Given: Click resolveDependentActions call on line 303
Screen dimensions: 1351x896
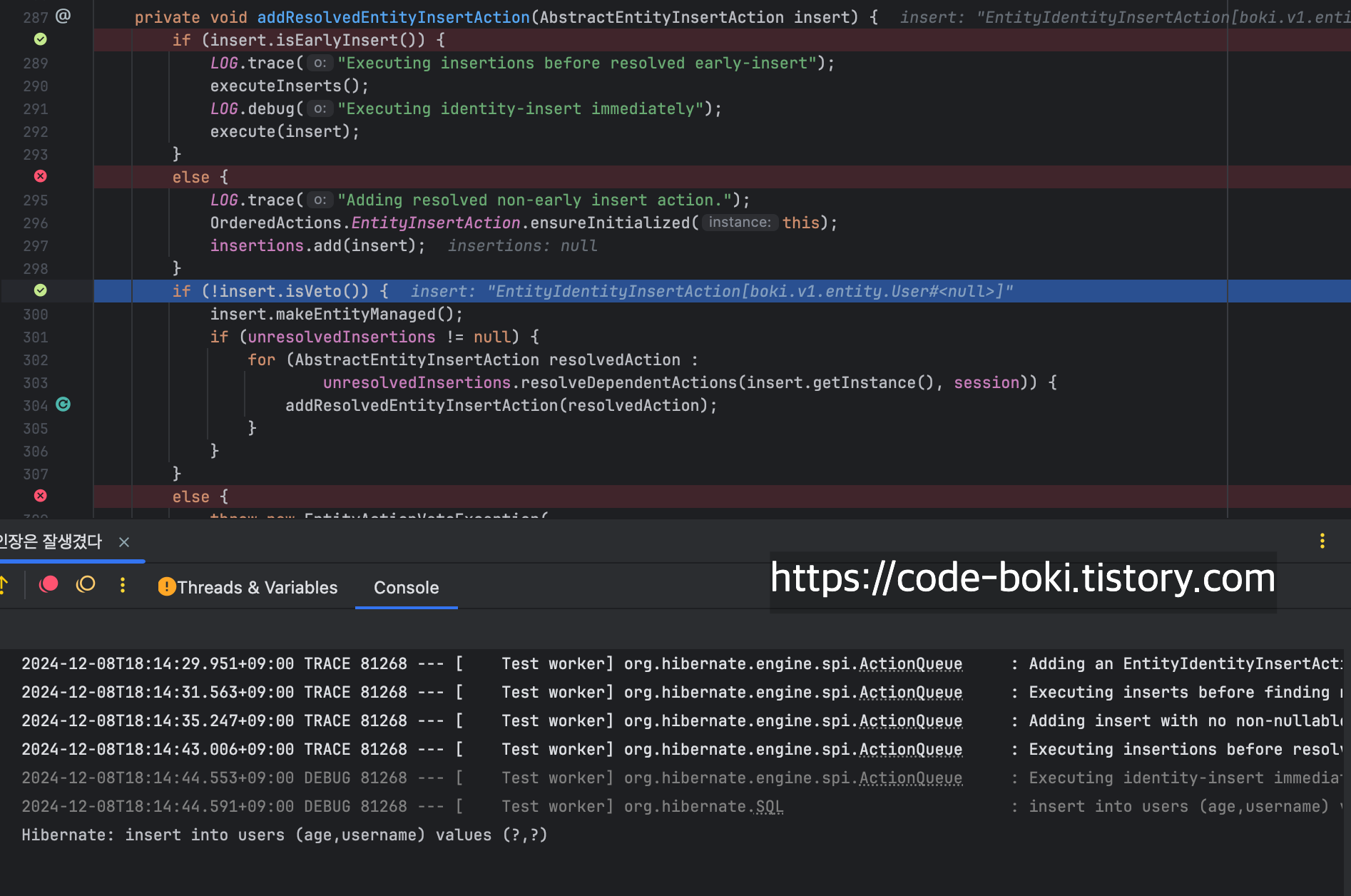Looking at the screenshot, I should [628, 382].
